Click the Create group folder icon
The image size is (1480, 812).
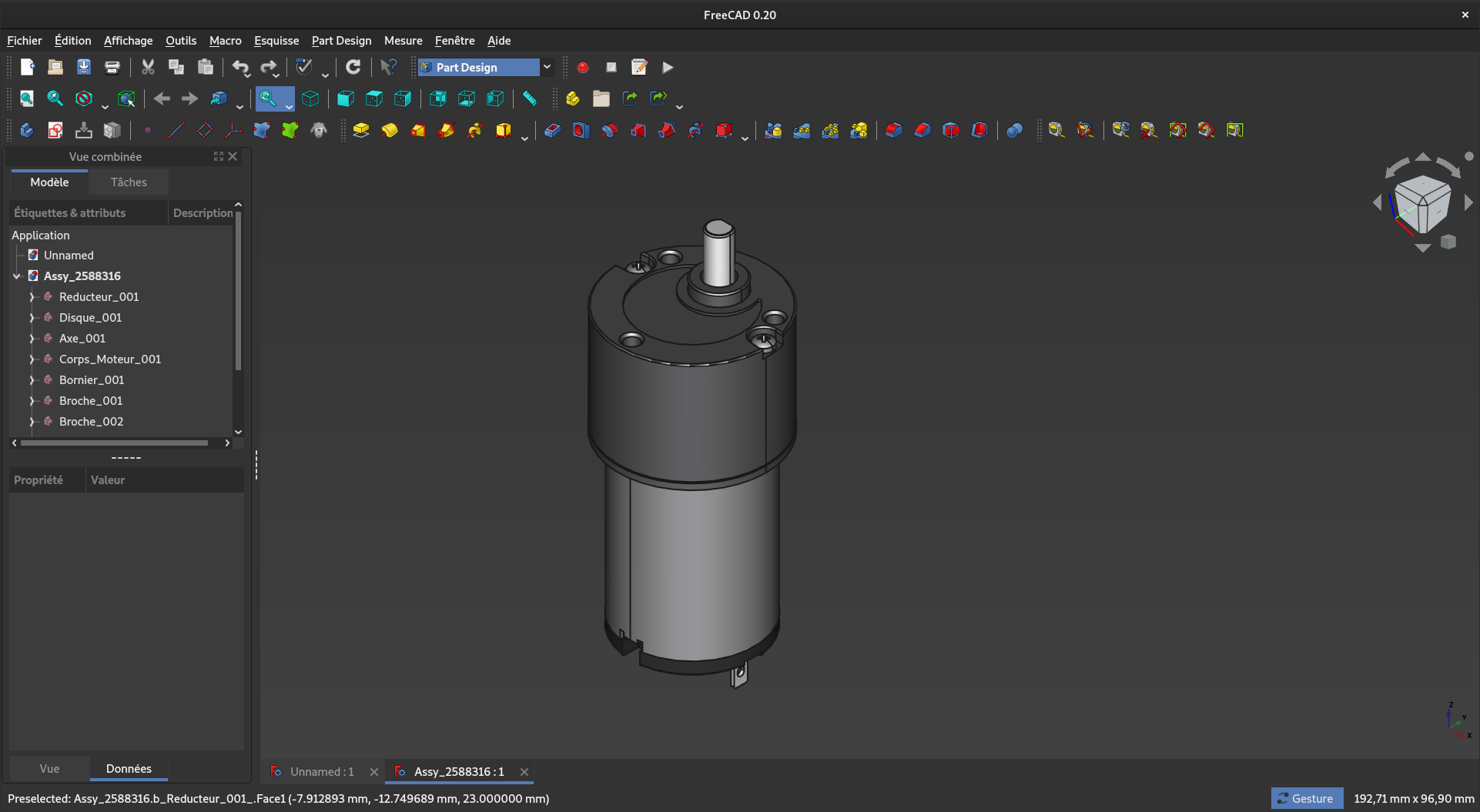point(601,99)
